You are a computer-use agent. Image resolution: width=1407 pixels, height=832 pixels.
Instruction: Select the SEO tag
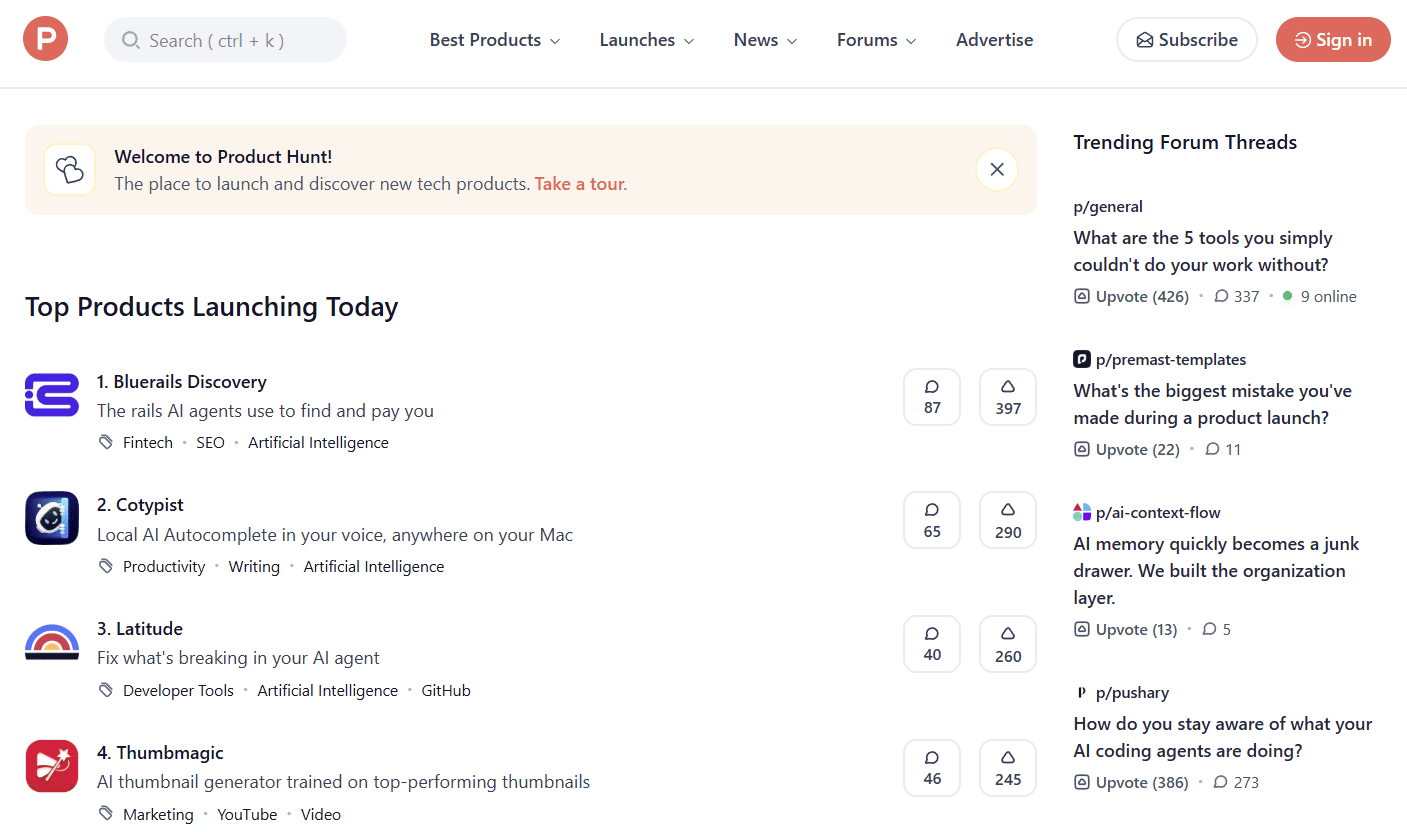(210, 442)
